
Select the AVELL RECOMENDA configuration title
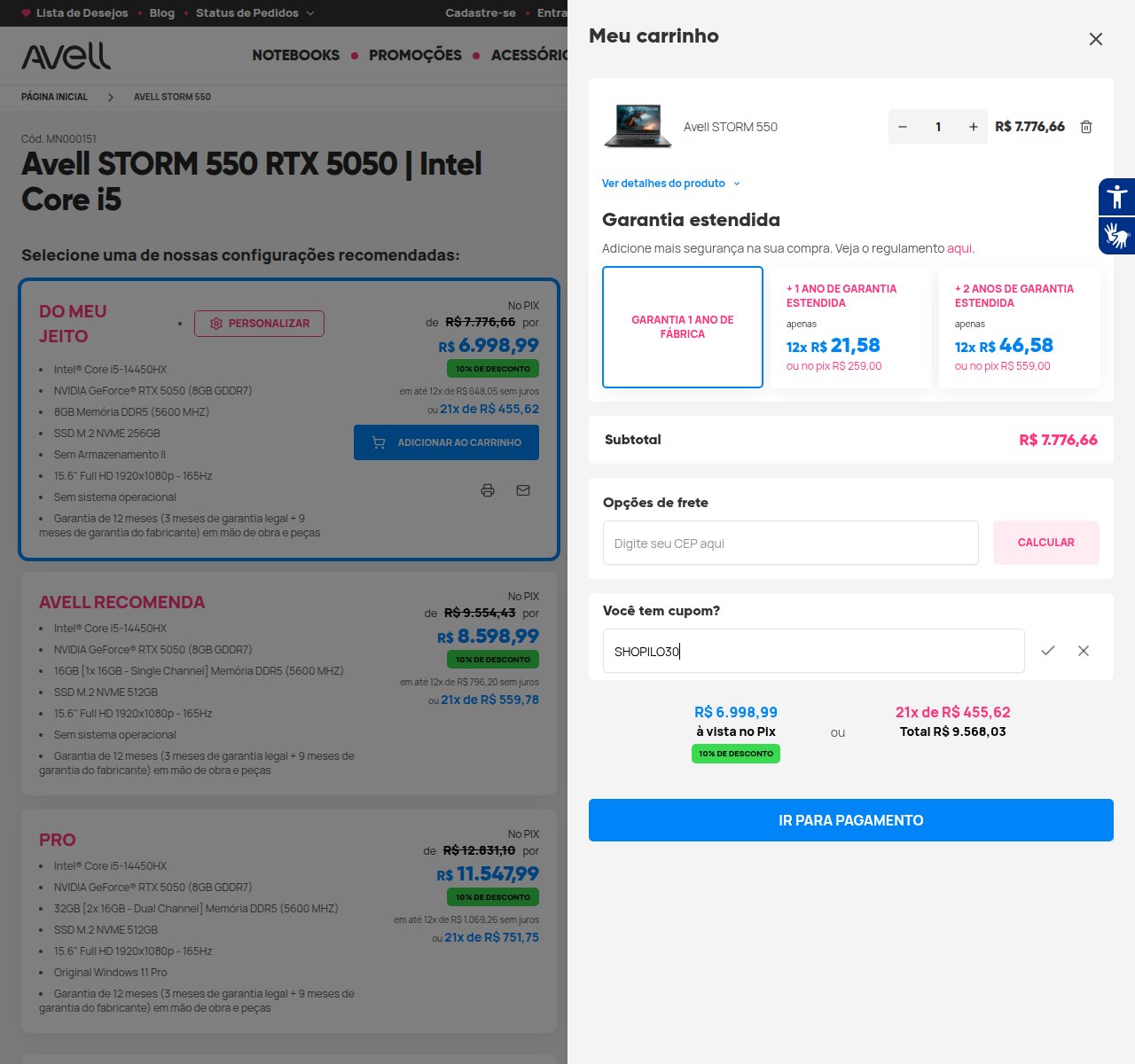tap(121, 602)
